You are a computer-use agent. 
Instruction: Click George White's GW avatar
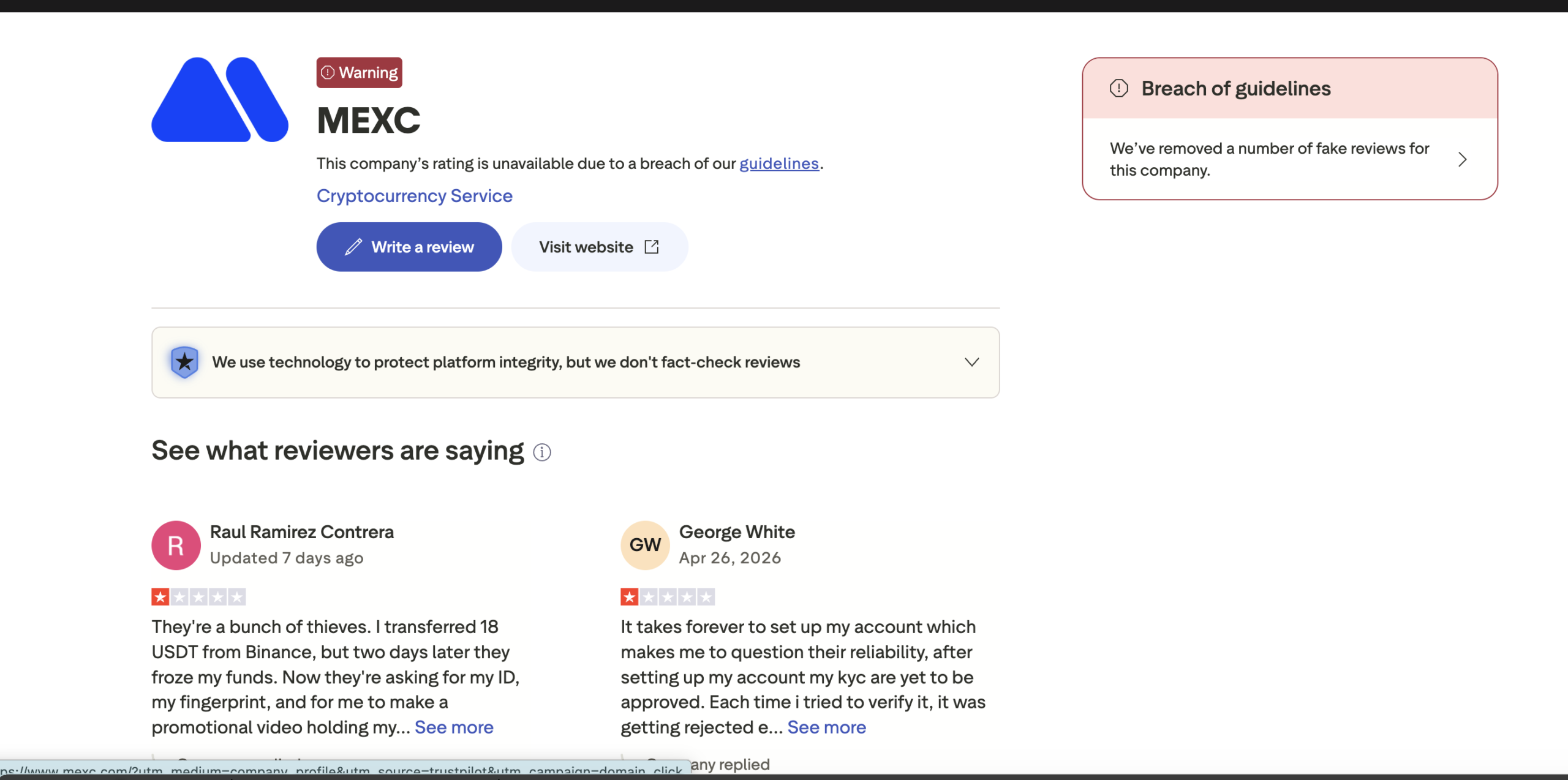tap(645, 546)
